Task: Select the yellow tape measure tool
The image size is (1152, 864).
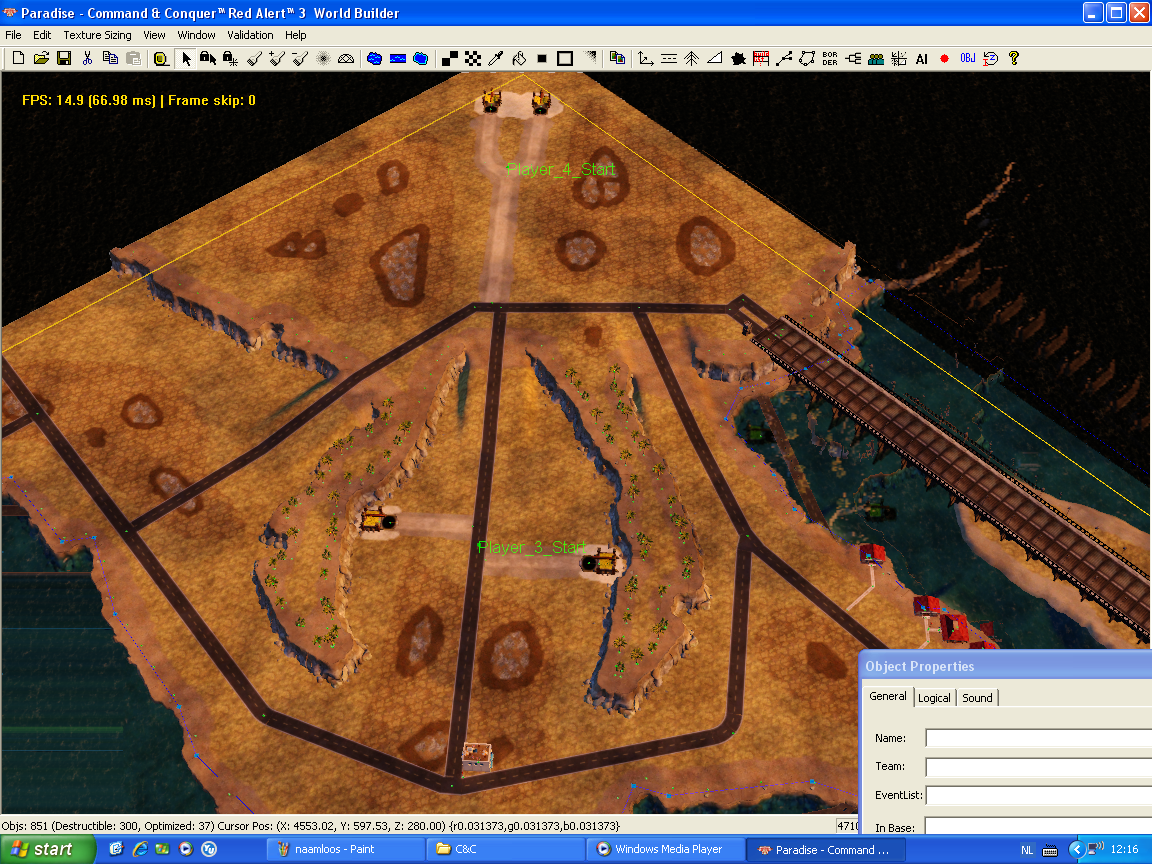Action: pyautogui.click(x=161, y=58)
